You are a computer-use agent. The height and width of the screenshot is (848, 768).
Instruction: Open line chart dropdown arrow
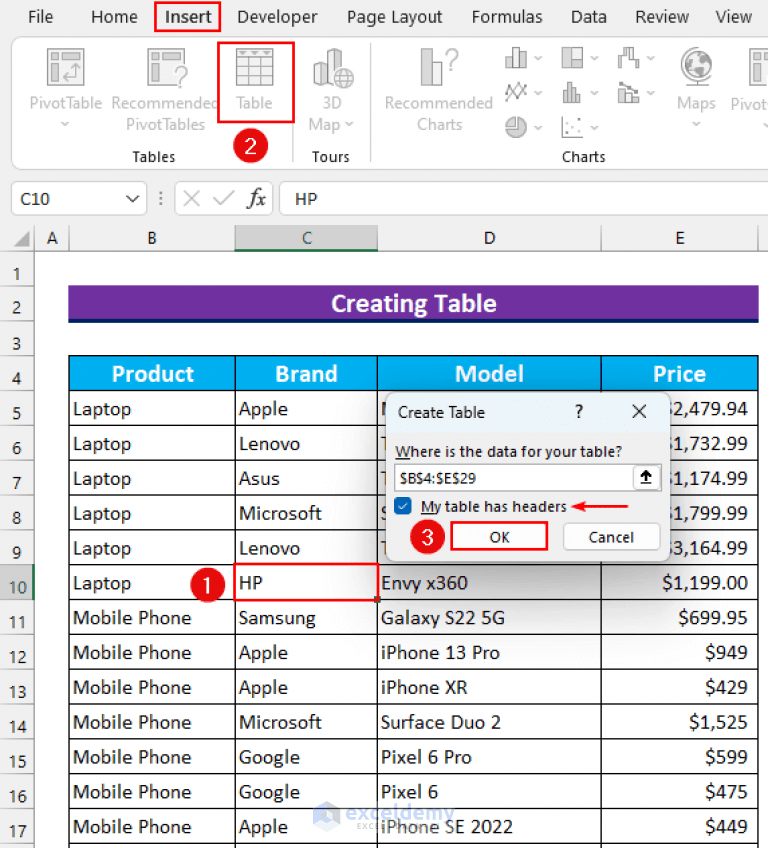pos(538,93)
